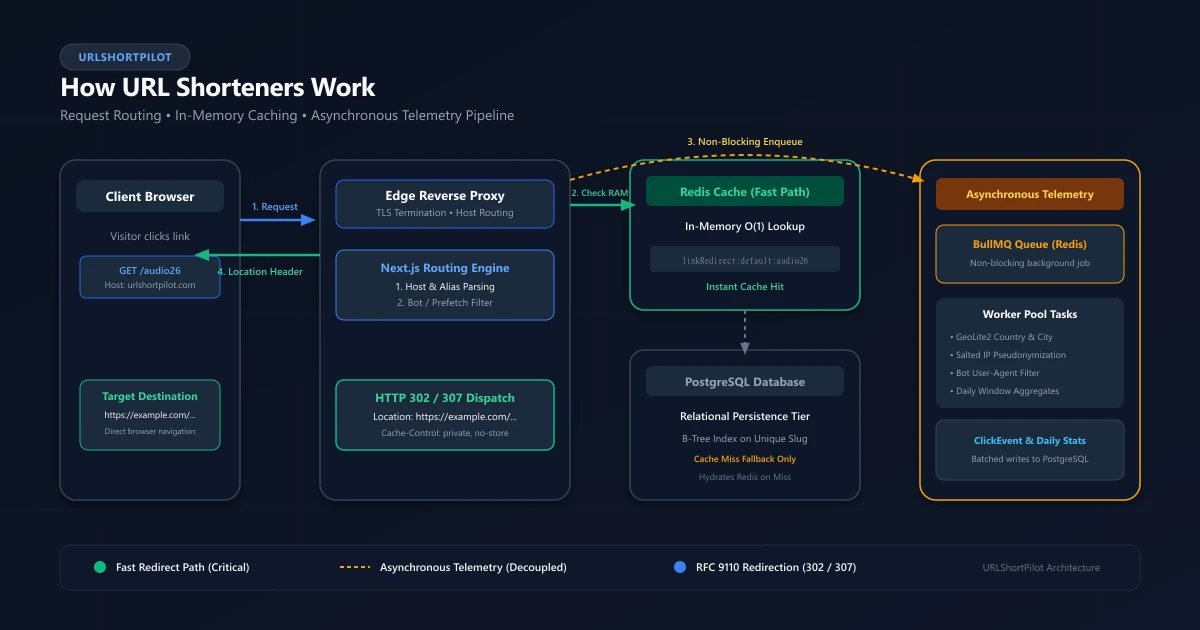The height and width of the screenshot is (630, 1200).
Task: Click the "BullMQ Queue (Redis)" title
Action: 1030,244
